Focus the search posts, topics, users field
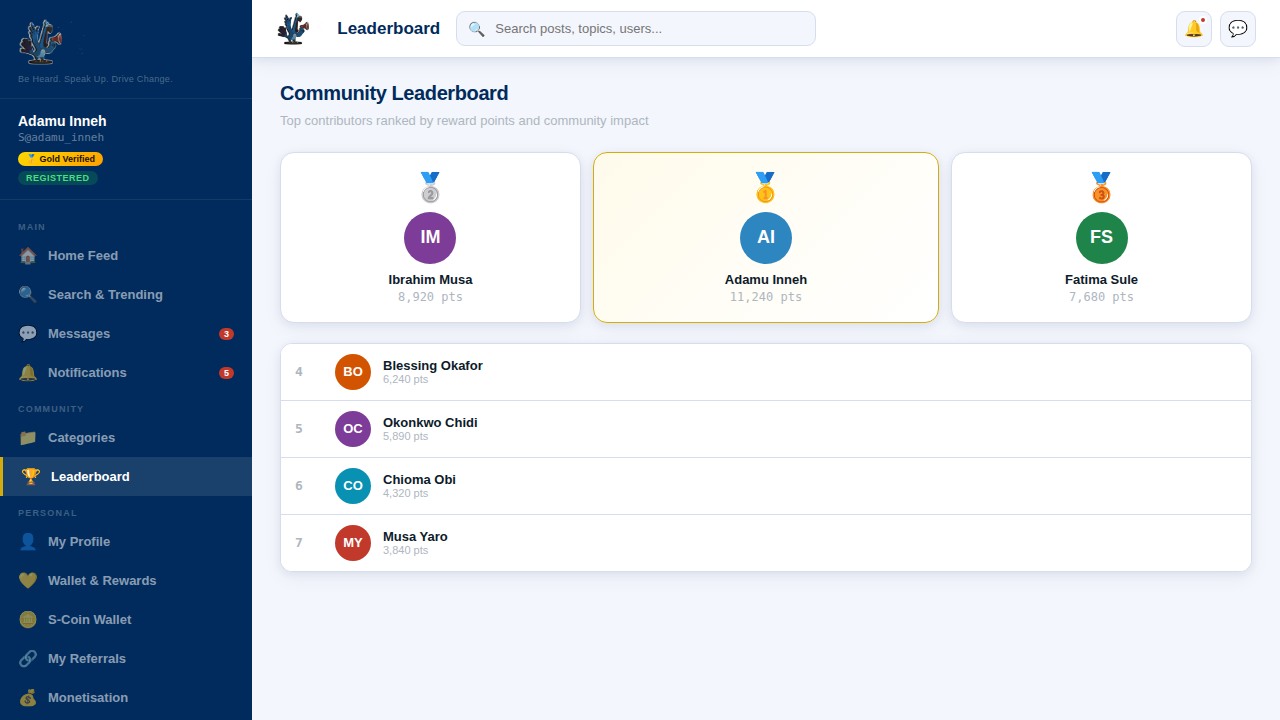The height and width of the screenshot is (720, 1280). [636, 29]
